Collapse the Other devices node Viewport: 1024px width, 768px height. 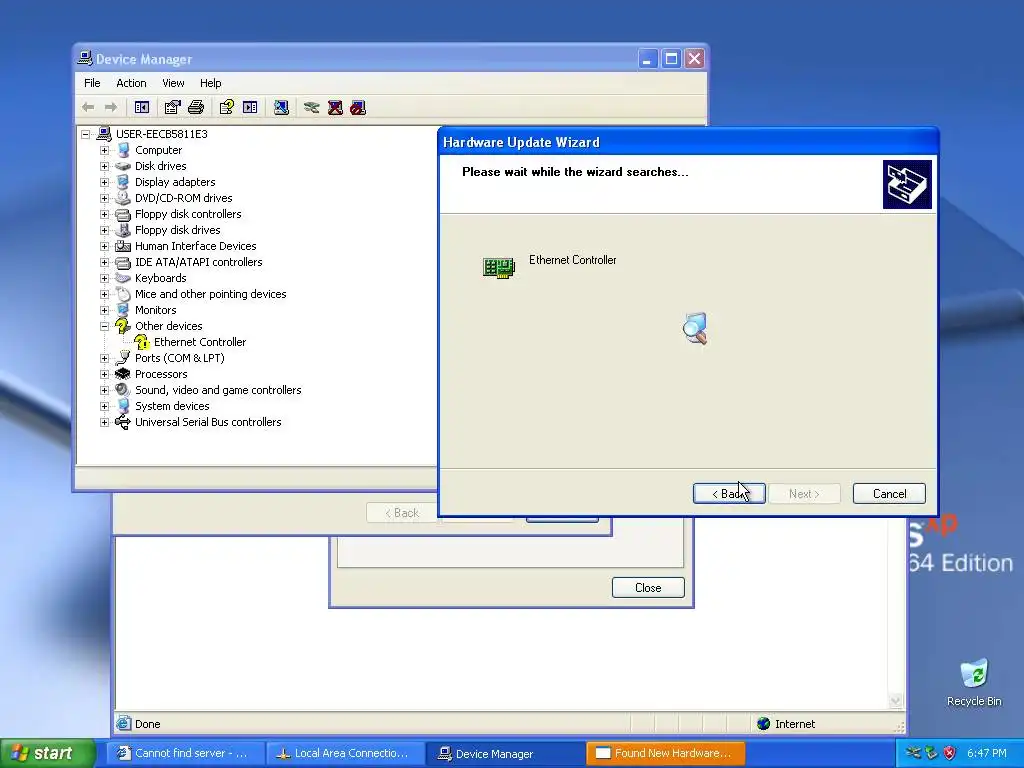coord(104,326)
